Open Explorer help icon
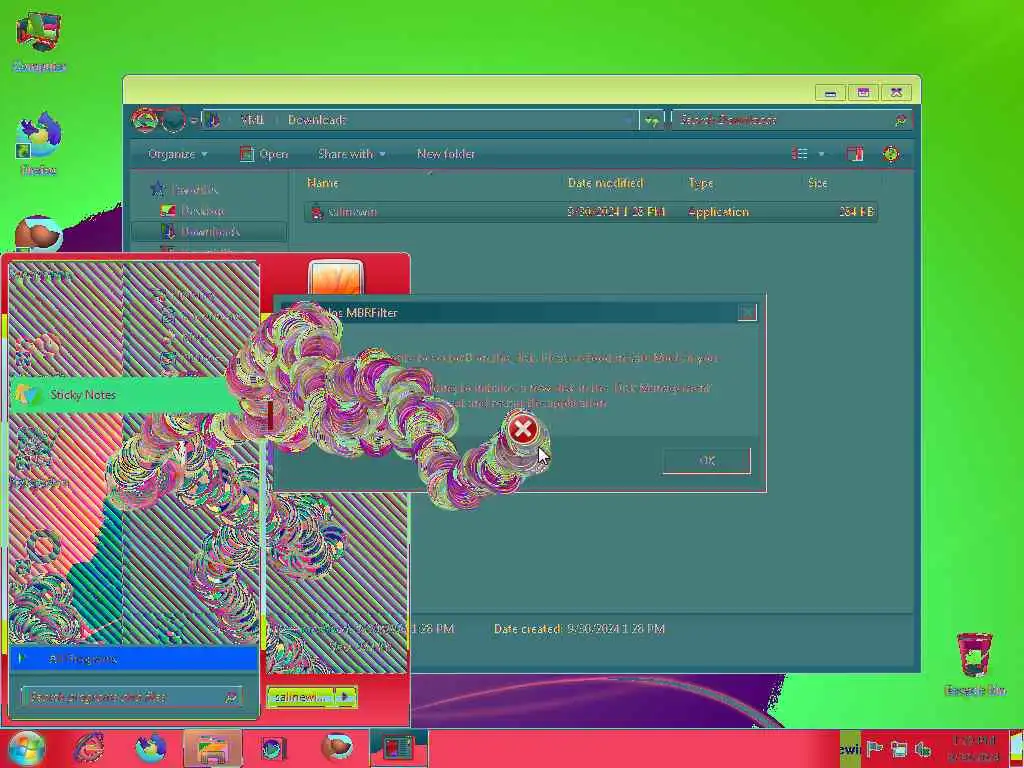This screenshot has width=1024, height=768. [x=891, y=153]
